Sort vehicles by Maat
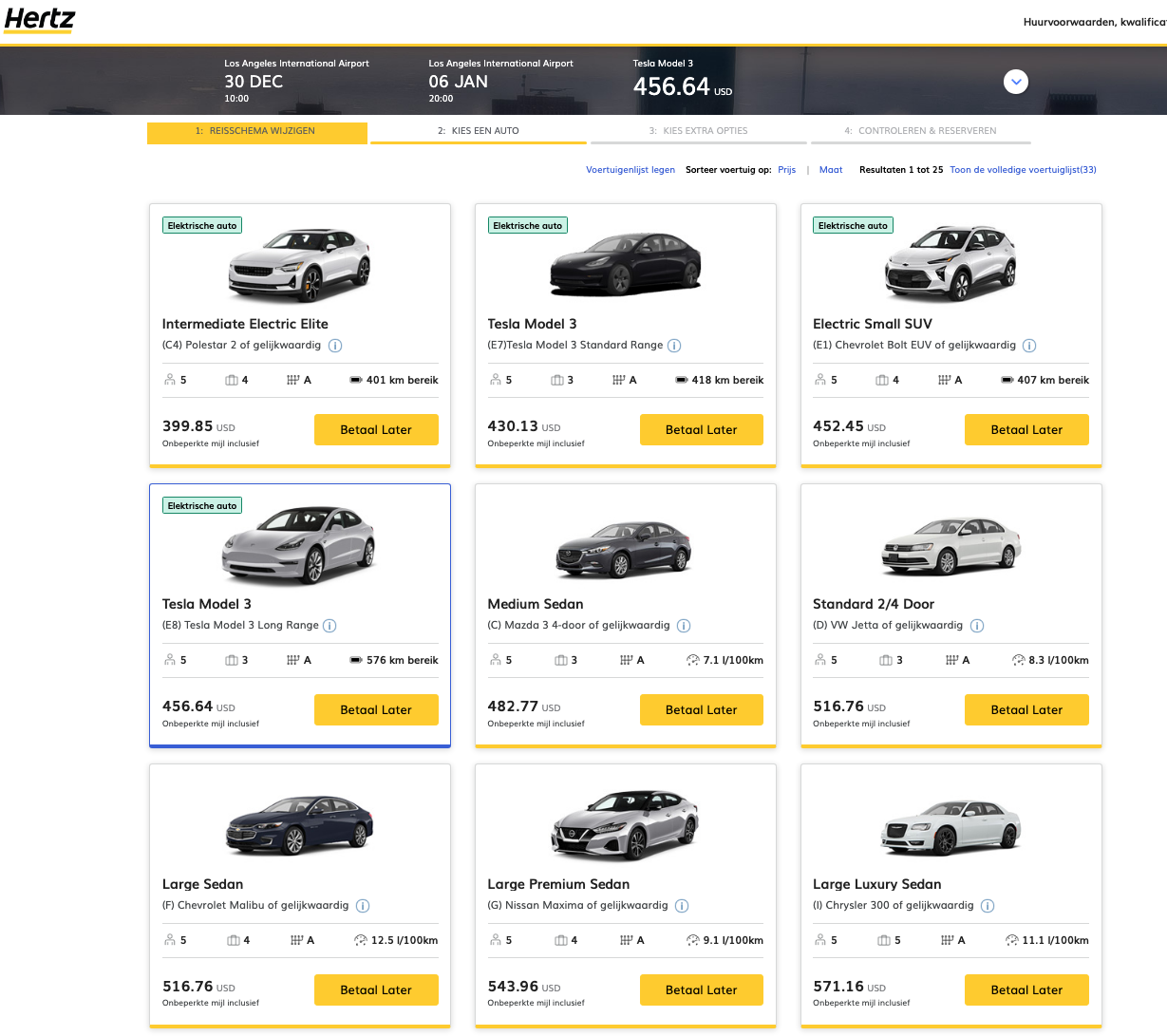Image resolution: width=1167 pixels, height=1036 pixels. [x=831, y=170]
